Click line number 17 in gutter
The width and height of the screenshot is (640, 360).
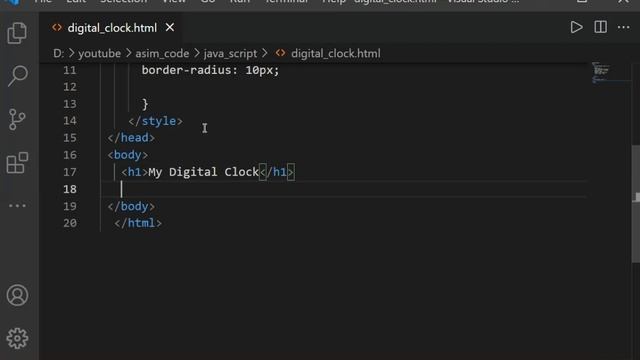pos(70,172)
